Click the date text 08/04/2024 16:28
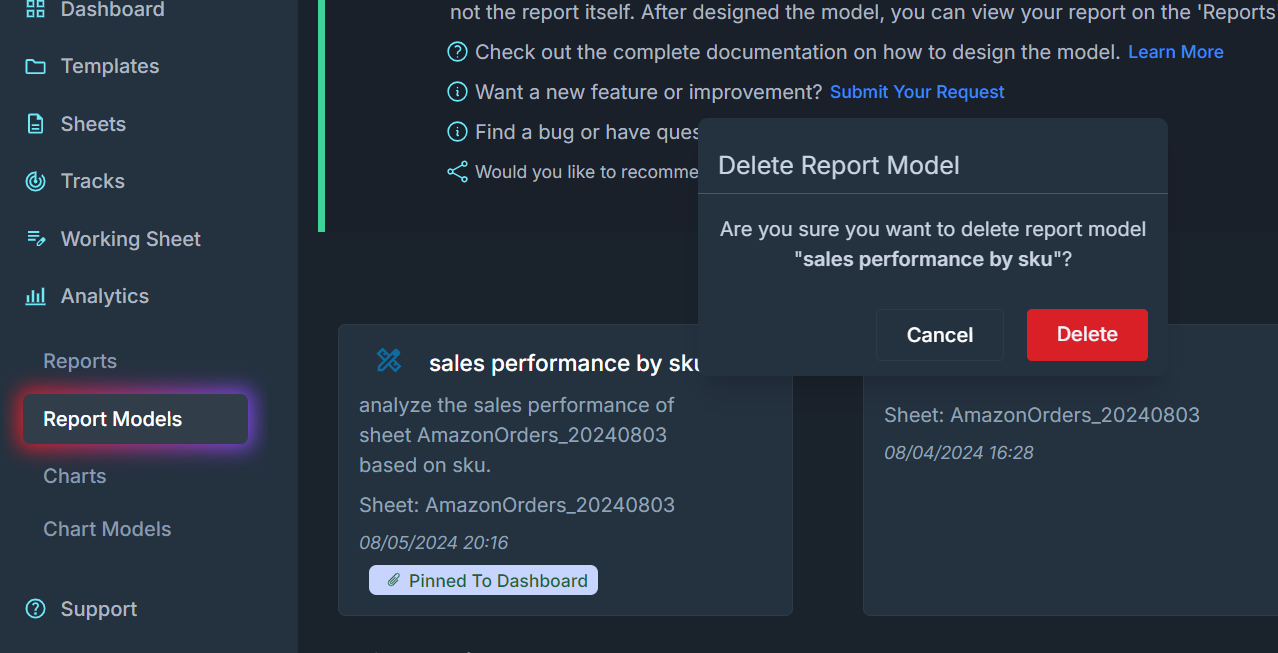1278x653 pixels. pos(959,453)
